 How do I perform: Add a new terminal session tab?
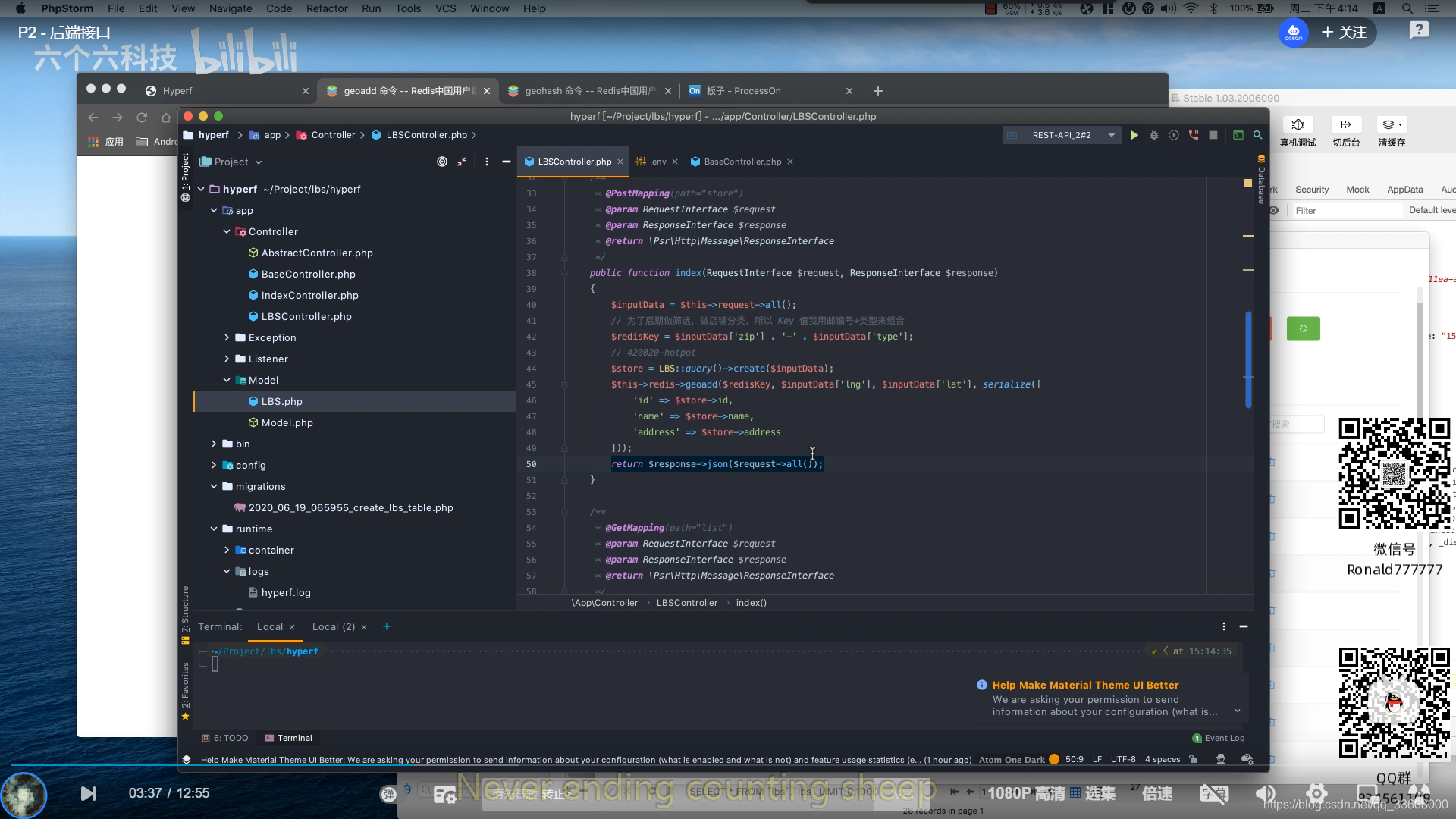pos(387,626)
